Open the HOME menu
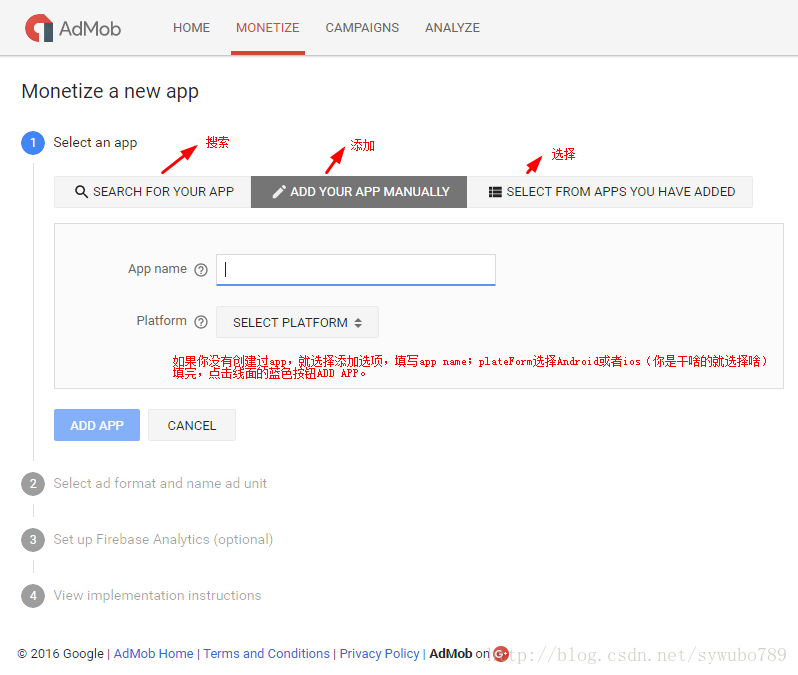The image size is (798, 675). pos(191,27)
